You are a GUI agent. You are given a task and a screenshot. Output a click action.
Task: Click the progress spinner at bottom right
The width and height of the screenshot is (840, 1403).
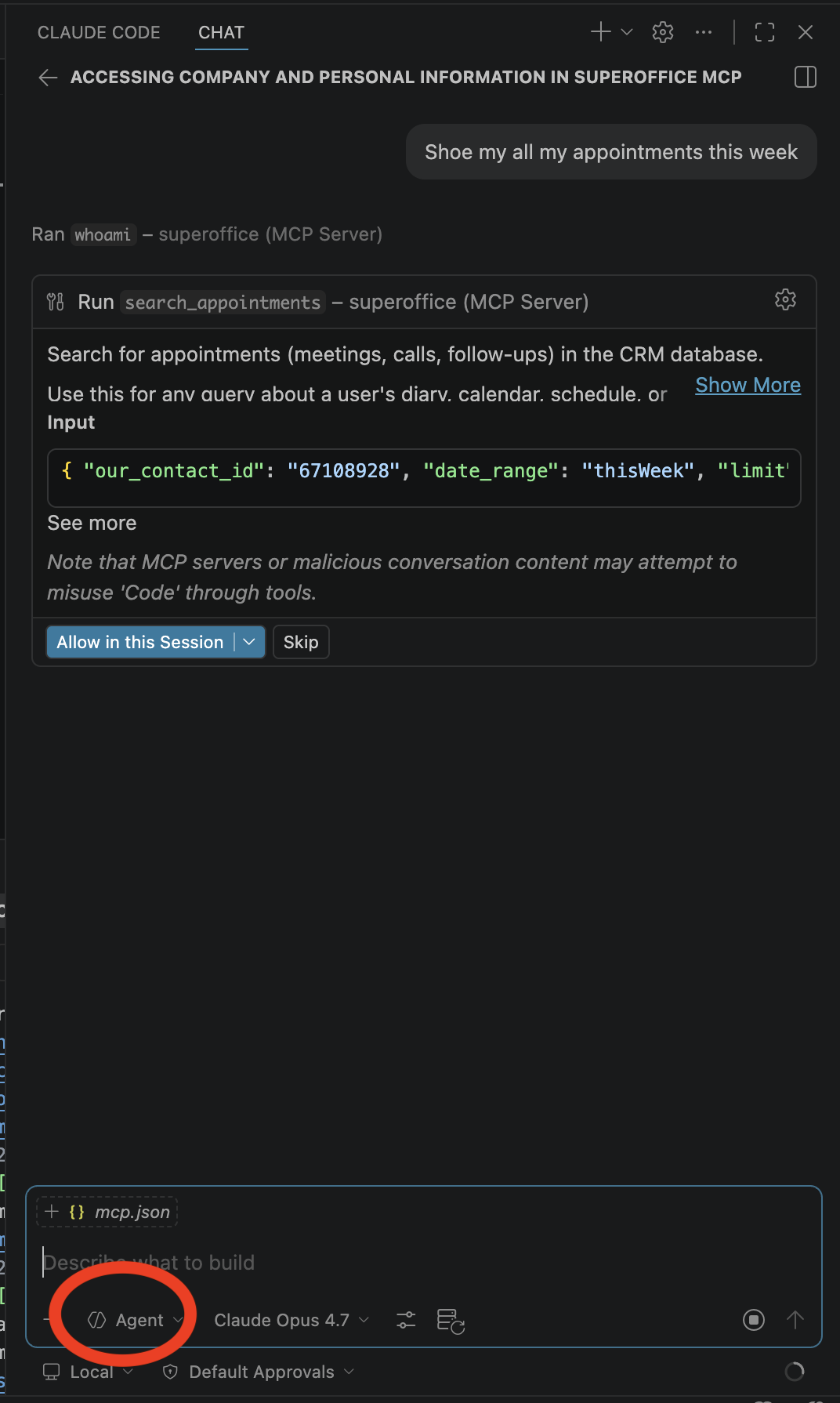[795, 1371]
